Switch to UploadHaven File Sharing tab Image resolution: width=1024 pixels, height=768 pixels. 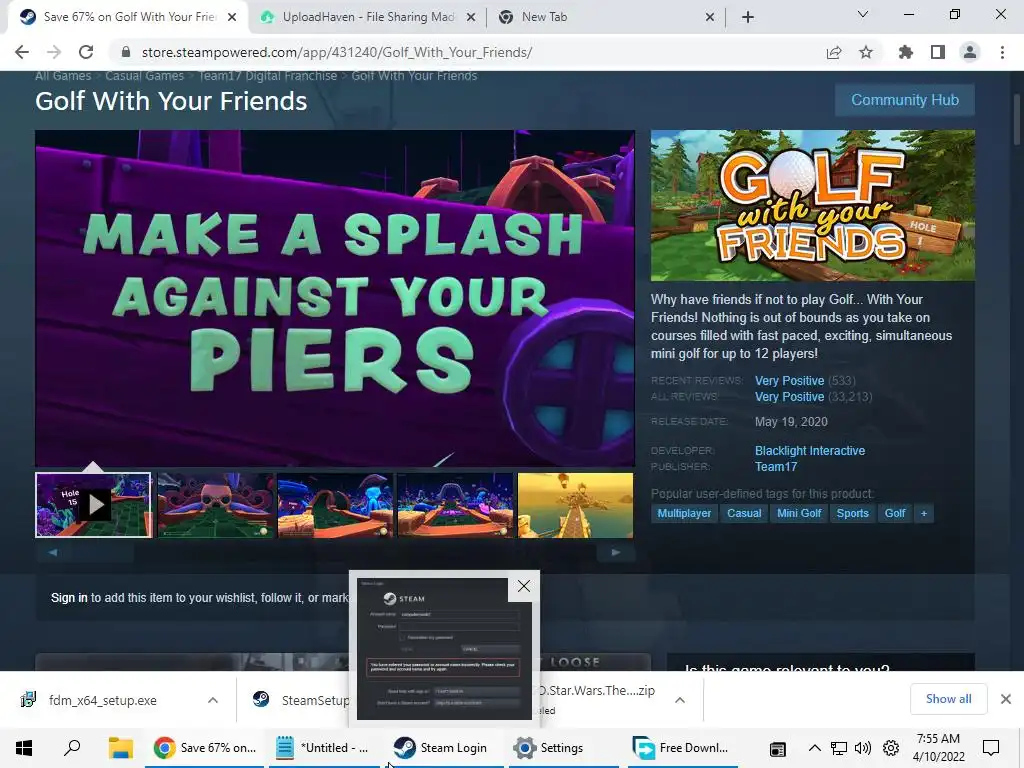click(368, 17)
